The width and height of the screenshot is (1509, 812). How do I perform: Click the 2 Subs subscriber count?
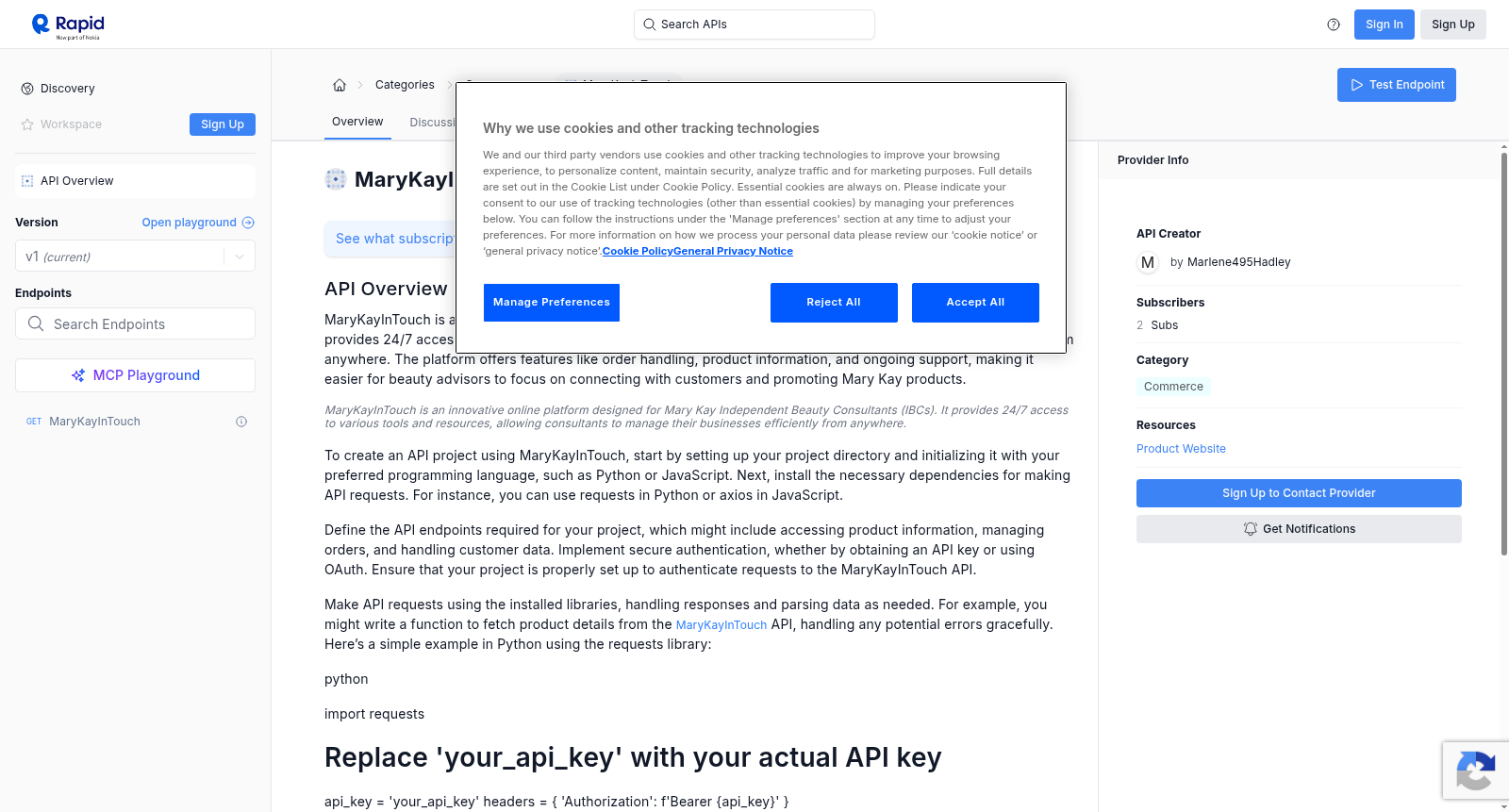pyautogui.click(x=1157, y=325)
